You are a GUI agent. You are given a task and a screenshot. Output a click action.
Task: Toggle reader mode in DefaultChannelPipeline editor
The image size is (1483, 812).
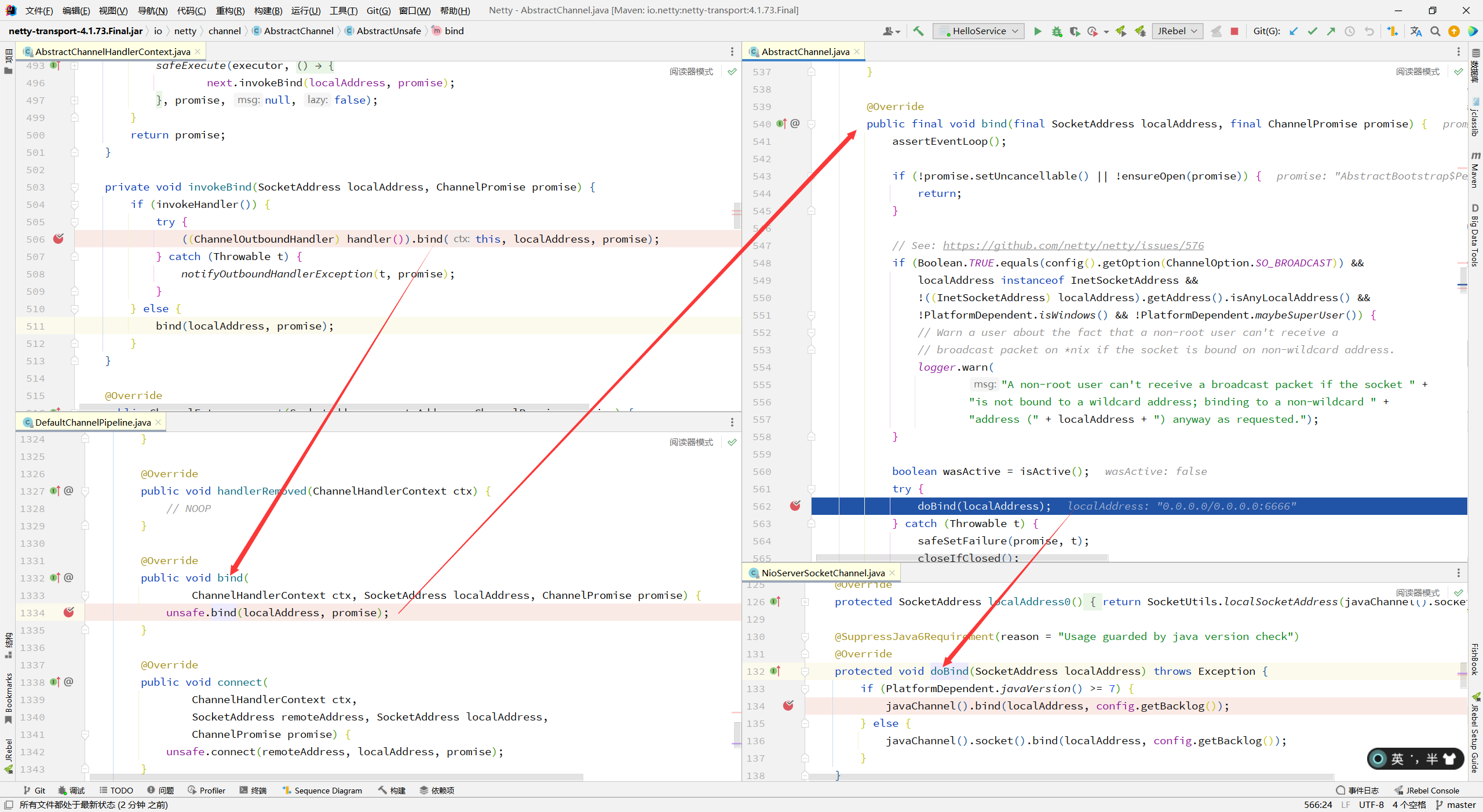[x=692, y=442]
